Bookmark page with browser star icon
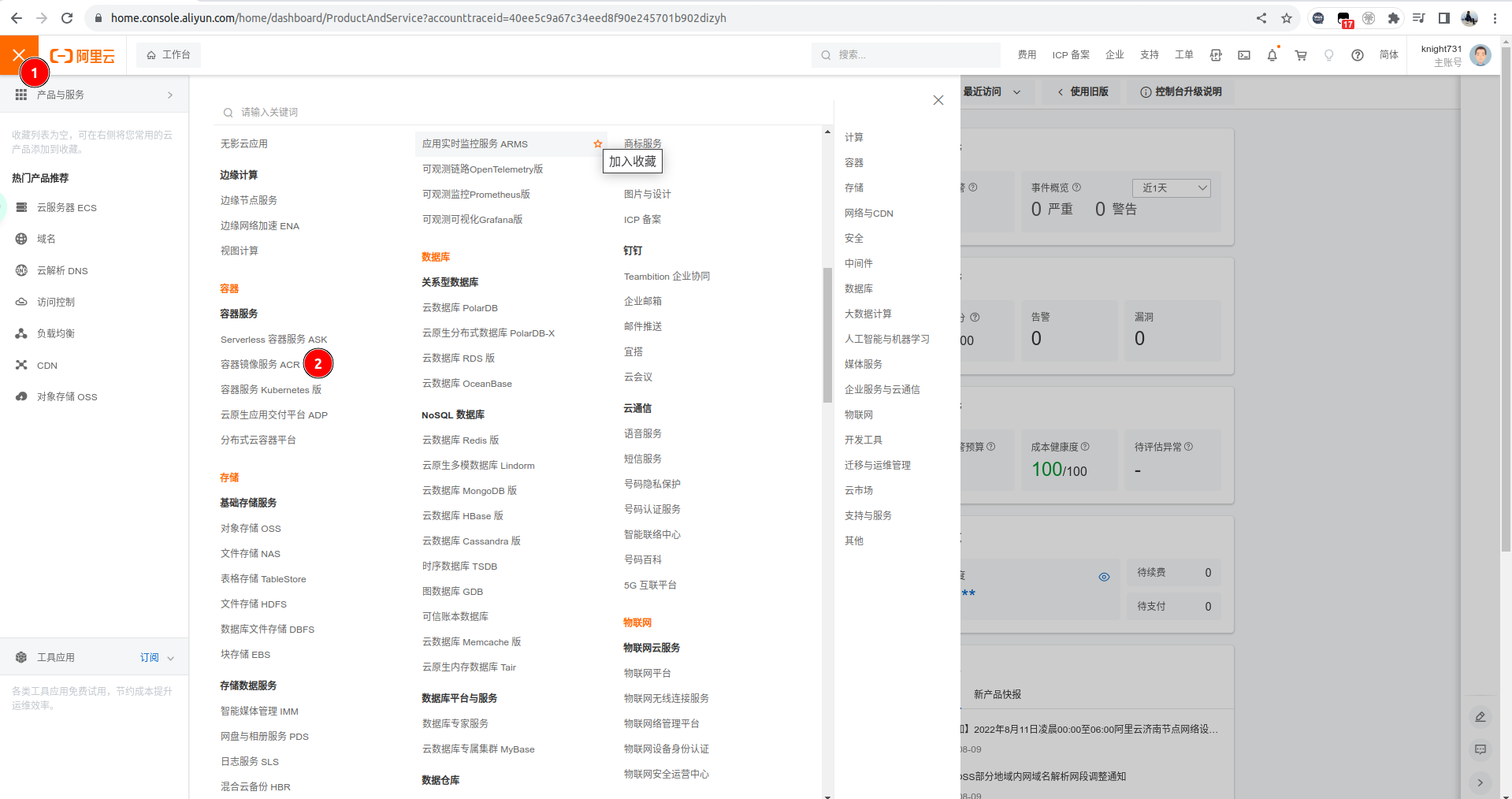The image size is (1512, 799). 1287,17
